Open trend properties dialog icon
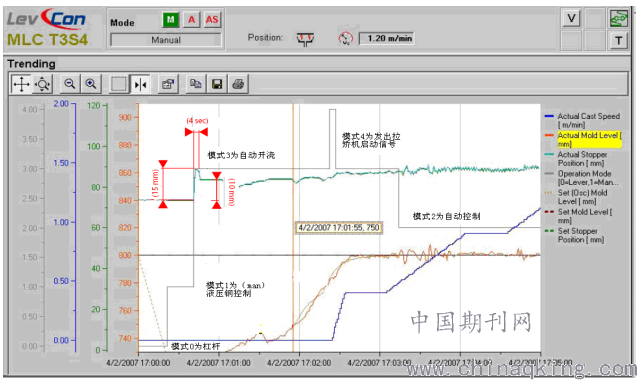This screenshot has height=380, width=637. point(168,84)
